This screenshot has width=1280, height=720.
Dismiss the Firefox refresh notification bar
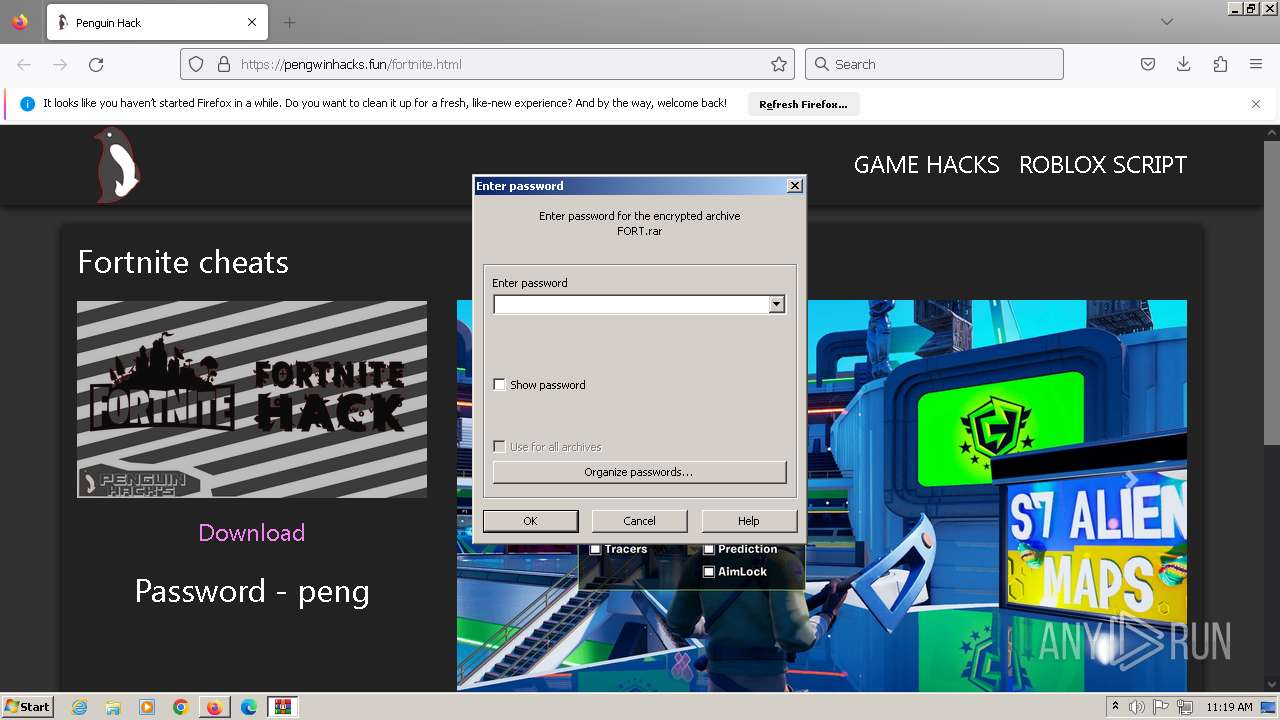[x=1256, y=104]
